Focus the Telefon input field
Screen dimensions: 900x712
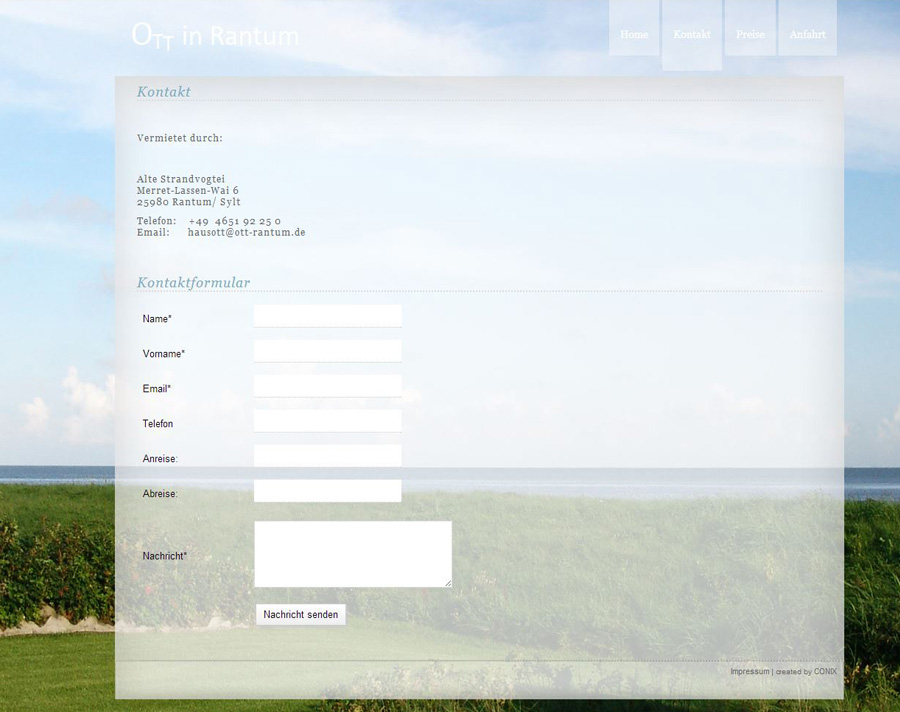point(327,421)
